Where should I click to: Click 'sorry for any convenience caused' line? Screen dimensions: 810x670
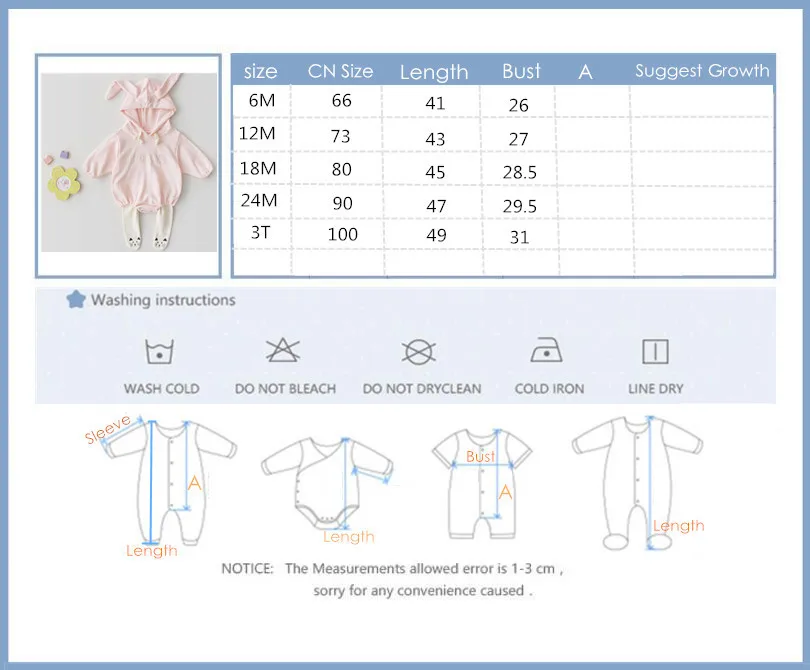click(422, 590)
